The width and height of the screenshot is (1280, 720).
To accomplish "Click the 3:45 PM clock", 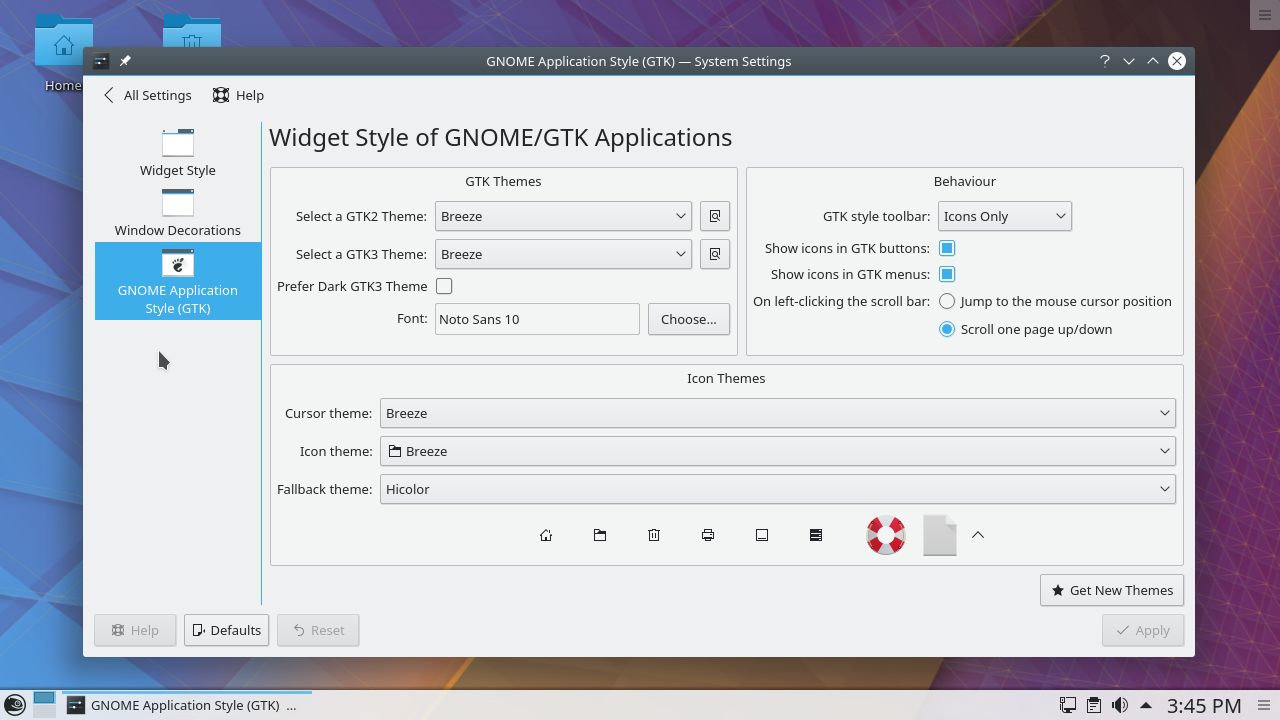I will pyautogui.click(x=1204, y=705).
